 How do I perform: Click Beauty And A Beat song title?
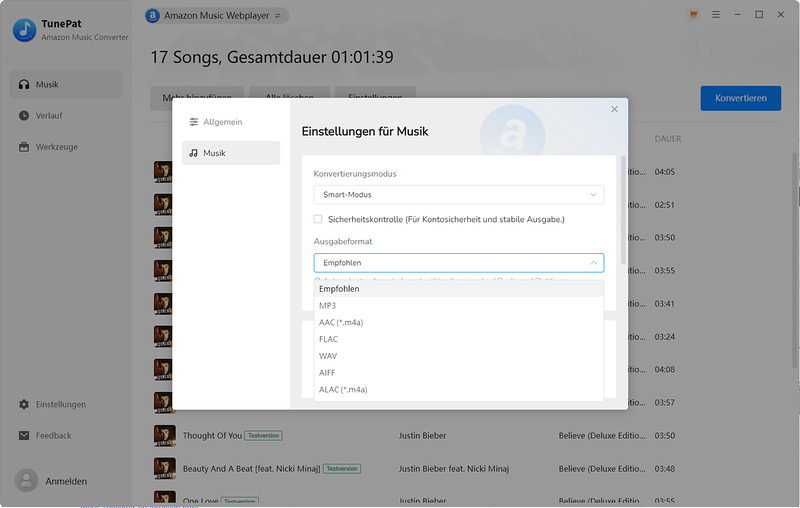252,469
